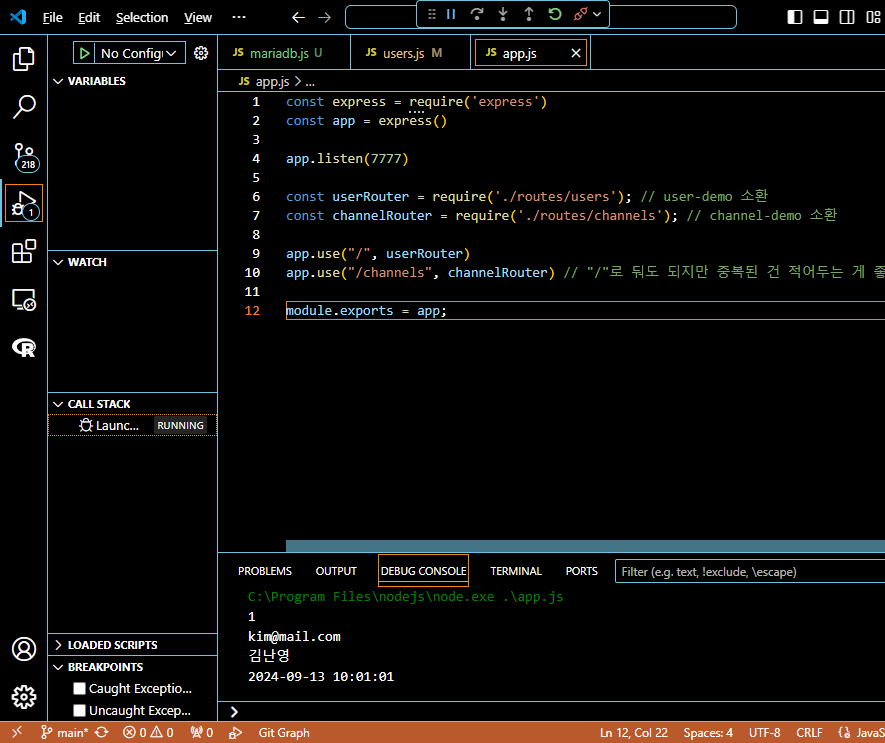
Task: Step over in debug toolbar
Action: click(x=477, y=14)
